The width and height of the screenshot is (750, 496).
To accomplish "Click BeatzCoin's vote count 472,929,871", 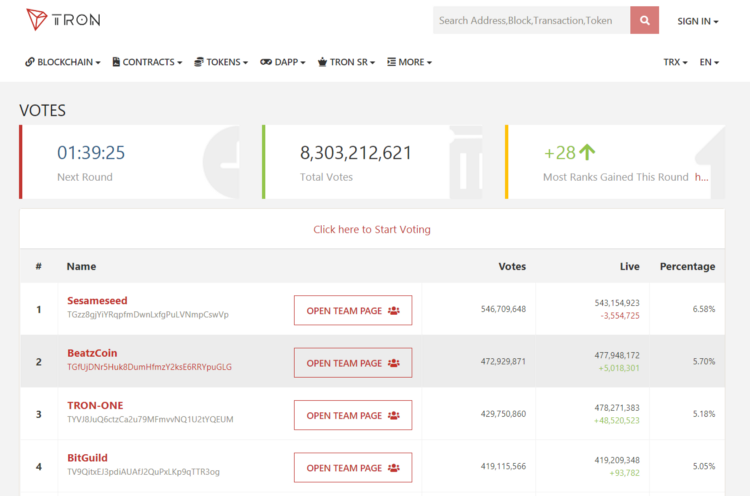I will [503, 361].
